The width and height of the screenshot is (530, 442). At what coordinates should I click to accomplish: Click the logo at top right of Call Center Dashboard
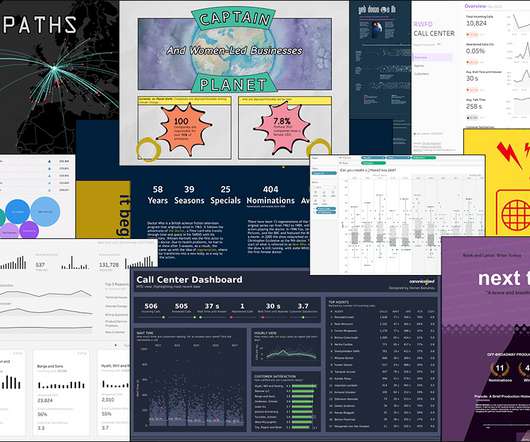click(421, 281)
